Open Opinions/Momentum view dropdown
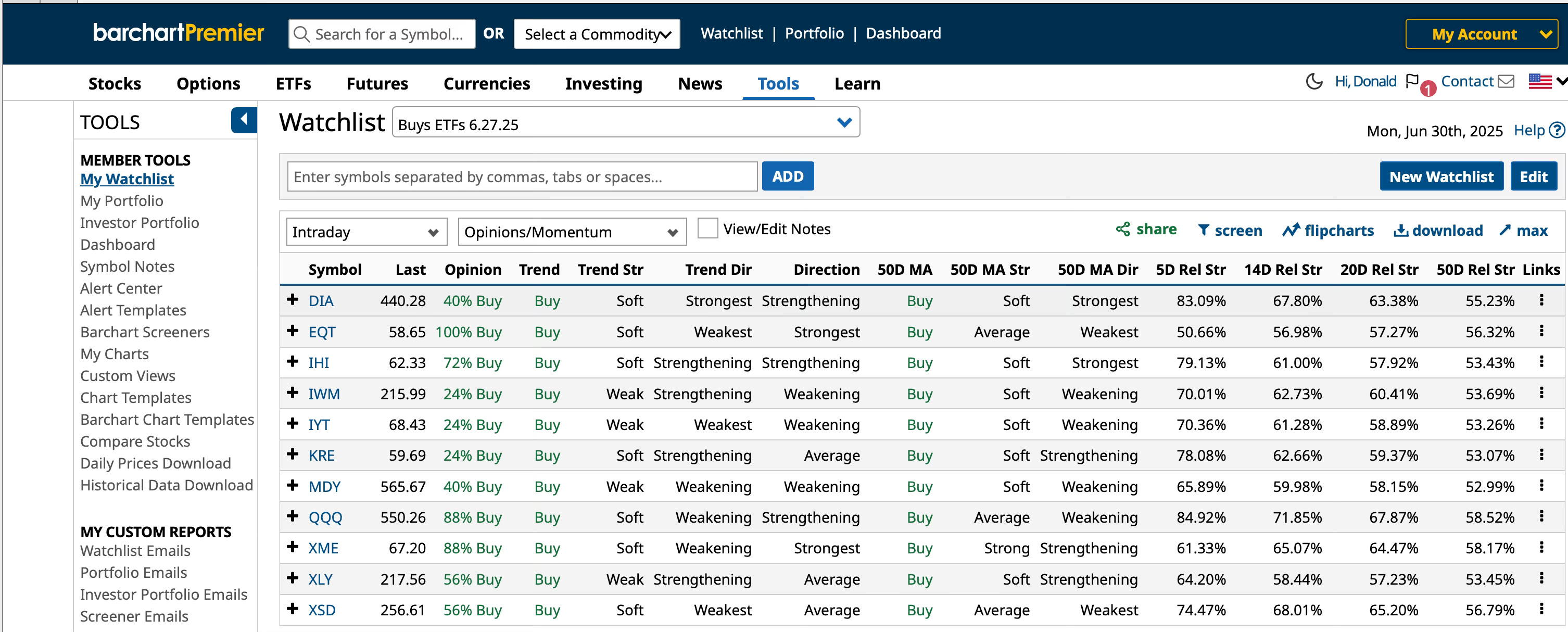1568x632 pixels. pyautogui.click(x=572, y=232)
